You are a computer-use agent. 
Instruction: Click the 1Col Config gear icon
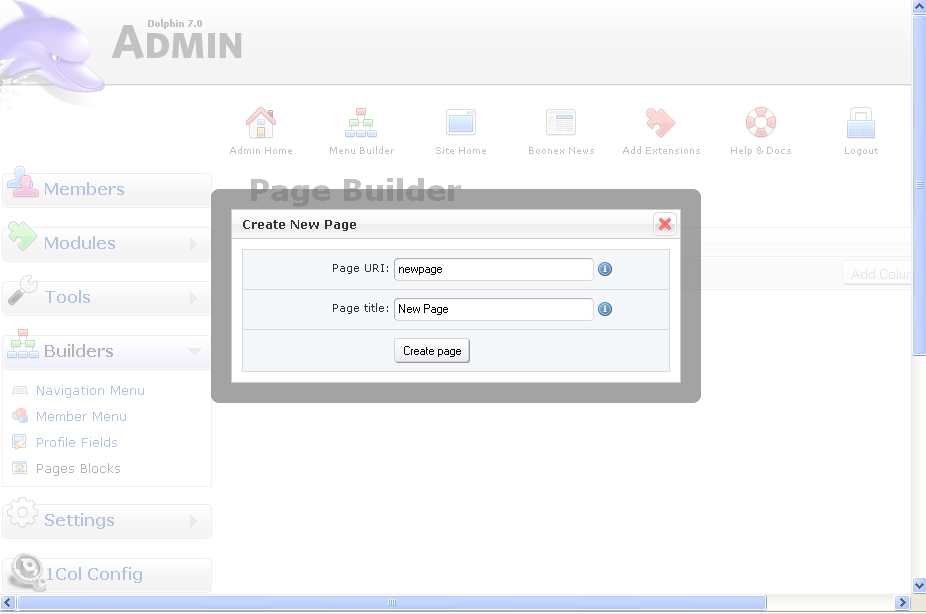click(x=27, y=571)
